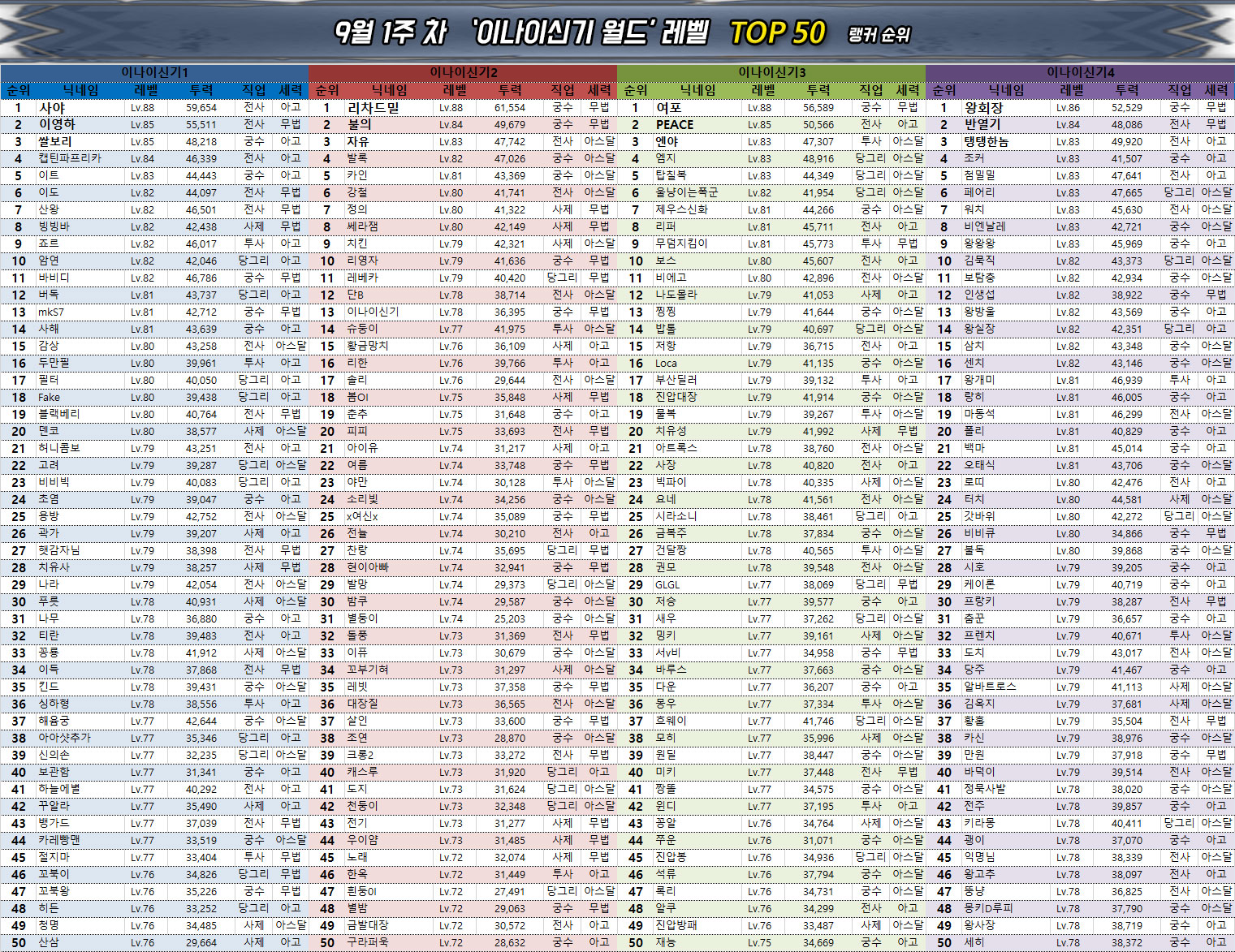Viewport: 1235px width, 952px height.
Task: Select top-ranked nickname 왕회장
Action: pos(983,108)
